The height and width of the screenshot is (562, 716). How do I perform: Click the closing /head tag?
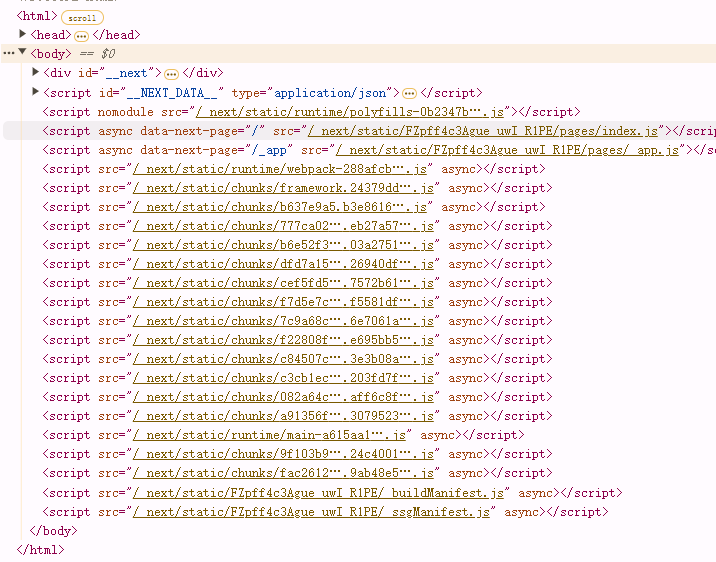point(116,35)
